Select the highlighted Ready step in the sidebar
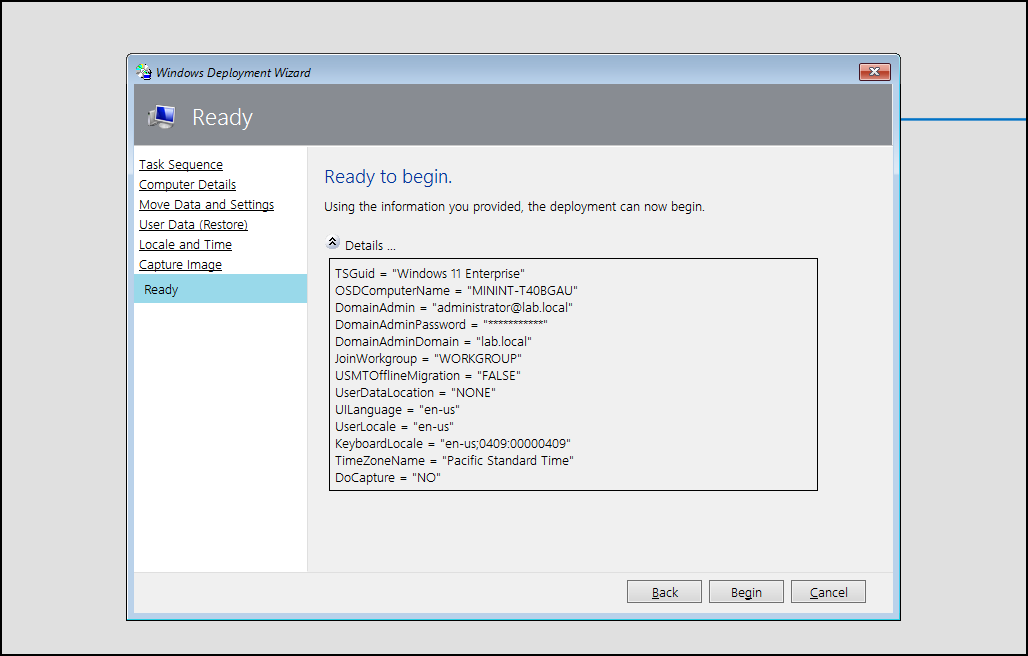The width and height of the screenshot is (1028, 656). click(x=161, y=290)
